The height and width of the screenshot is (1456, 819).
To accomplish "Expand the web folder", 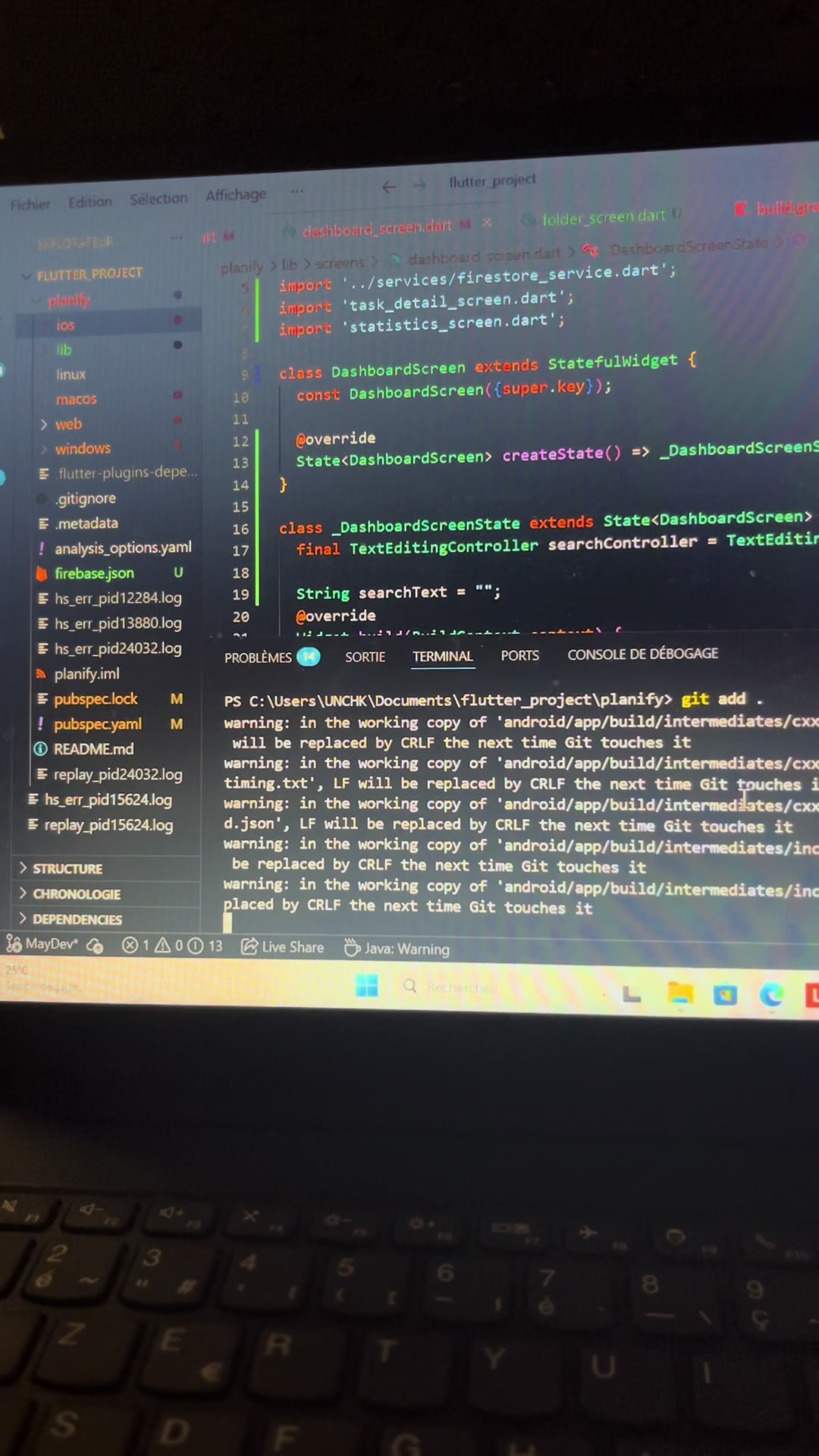I will pyautogui.click(x=44, y=425).
